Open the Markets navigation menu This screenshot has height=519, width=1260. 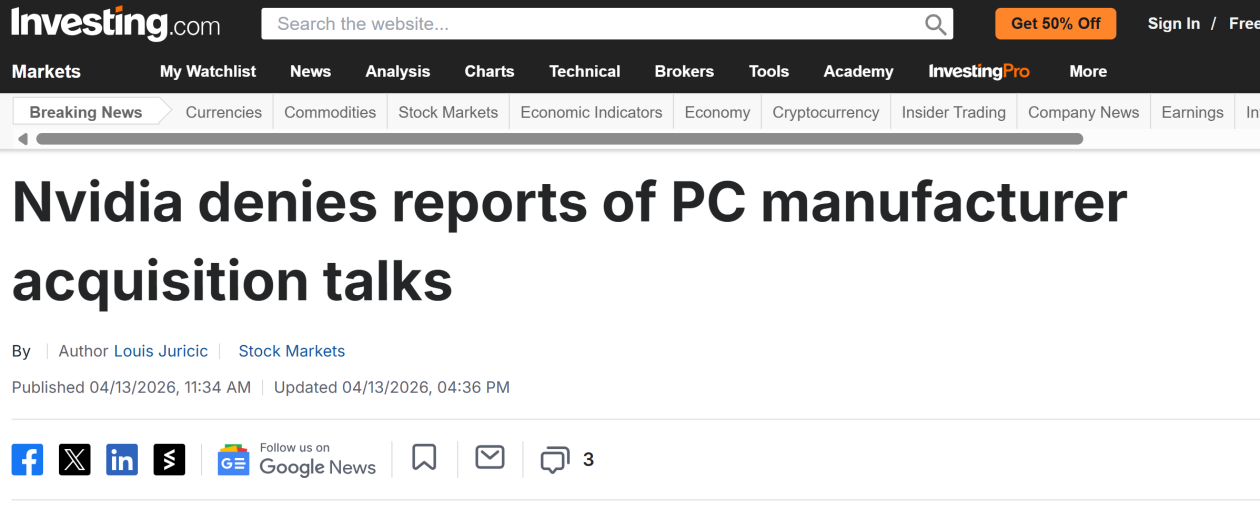[46, 71]
